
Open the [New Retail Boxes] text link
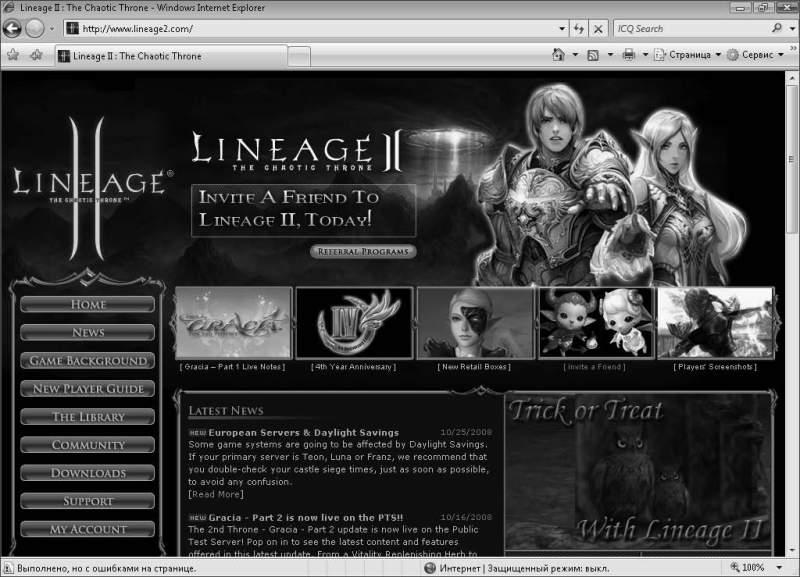474,367
